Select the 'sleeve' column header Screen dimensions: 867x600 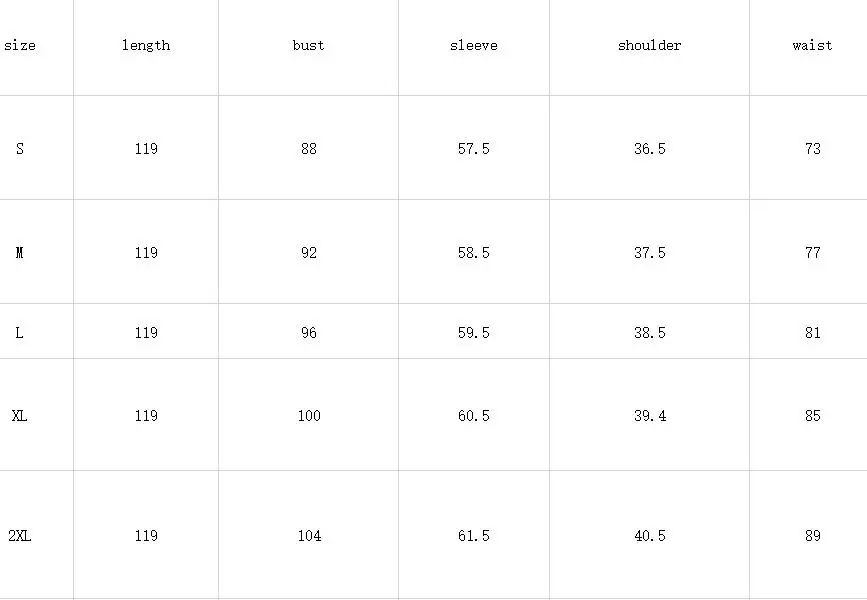(x=474, y=48)
